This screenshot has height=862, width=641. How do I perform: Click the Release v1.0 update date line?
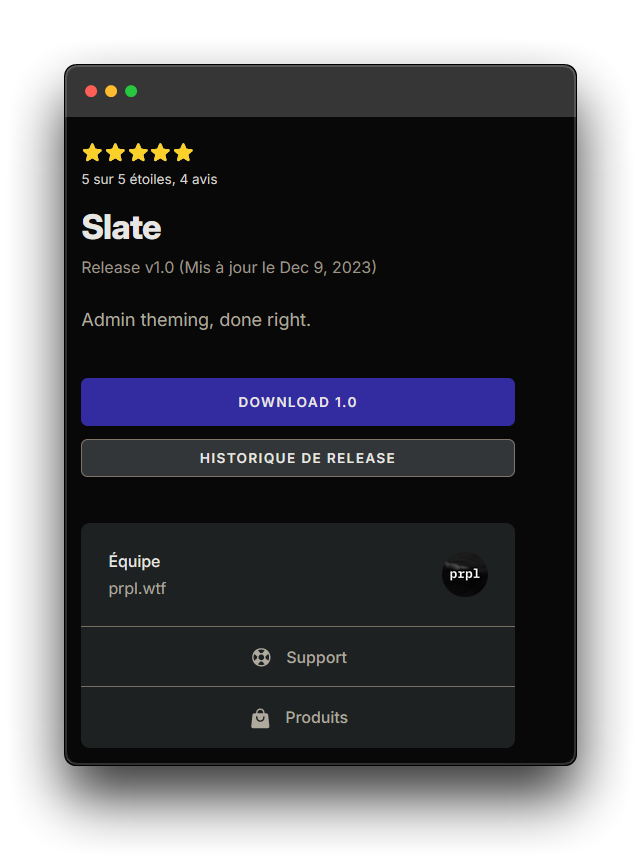coord(229,267)
